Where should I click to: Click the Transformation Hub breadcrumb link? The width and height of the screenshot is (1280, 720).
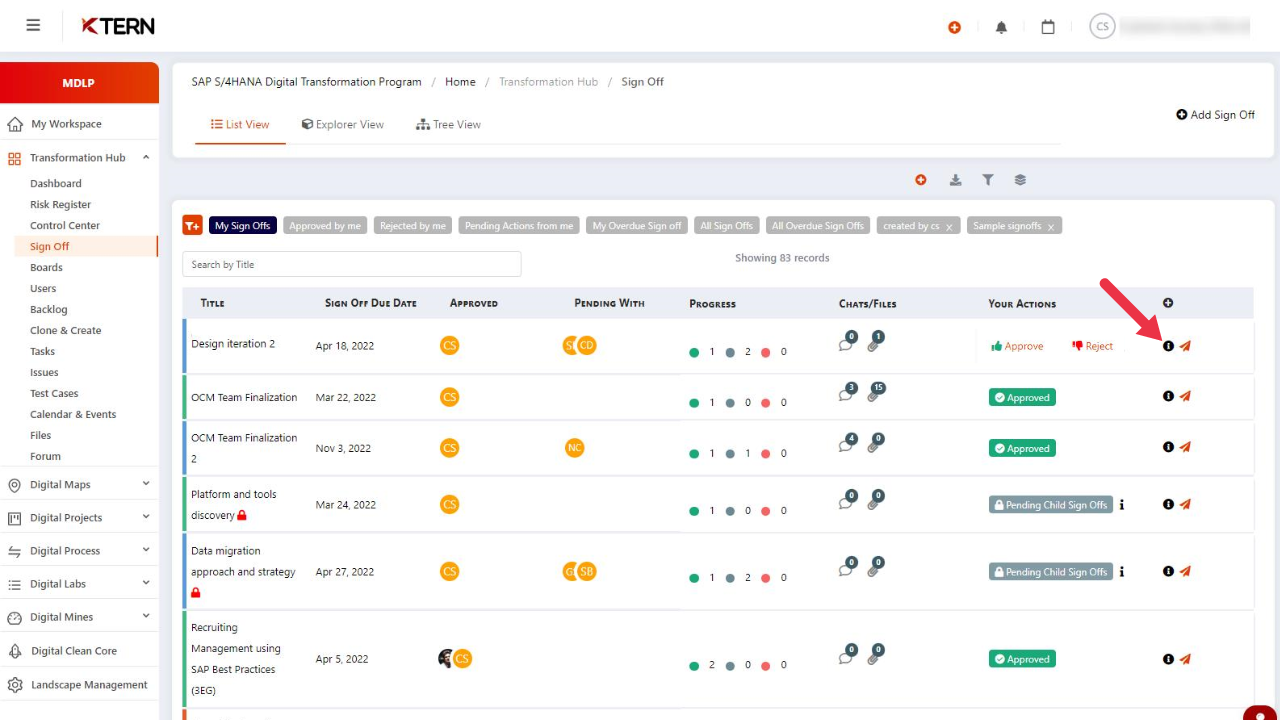(x=548, y=82)
